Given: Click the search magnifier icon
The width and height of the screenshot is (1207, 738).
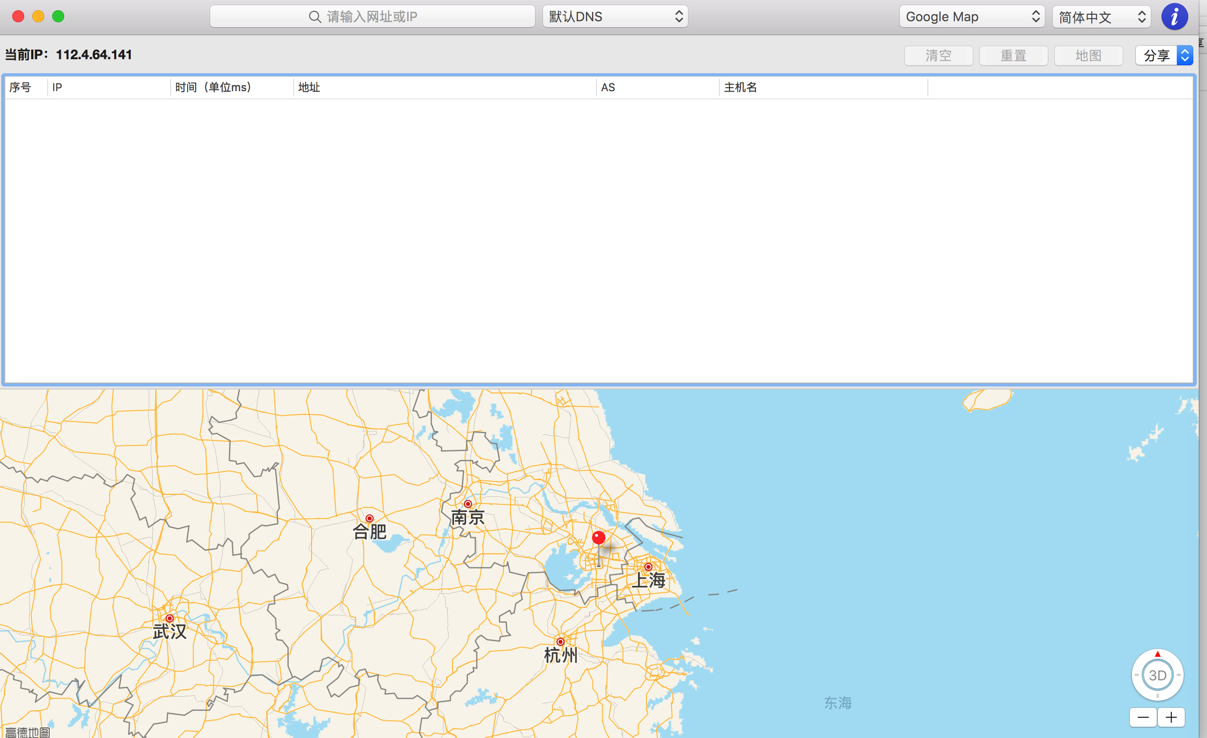Looking at the screenshot, I should tap(315, 17).
